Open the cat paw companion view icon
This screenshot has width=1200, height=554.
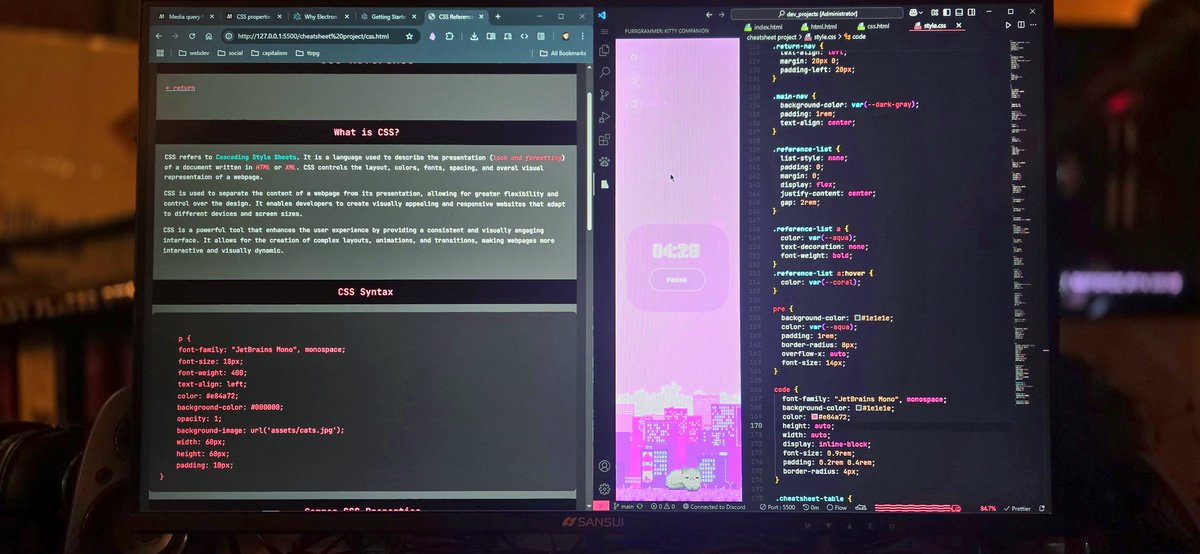tap(604, 161)
